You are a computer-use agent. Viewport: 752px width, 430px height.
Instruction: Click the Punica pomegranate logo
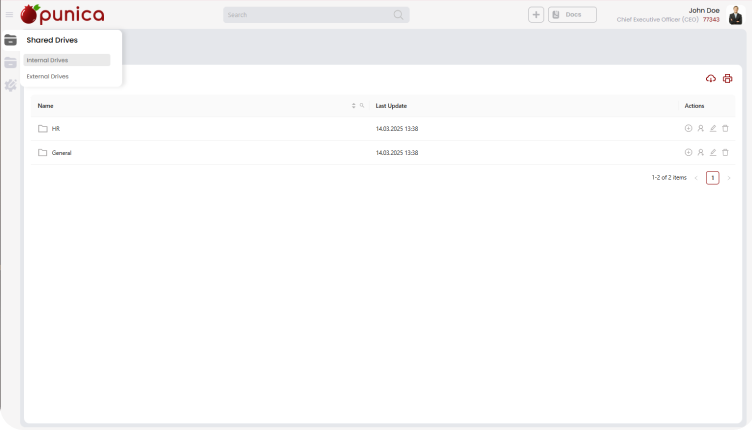[62, 14]
